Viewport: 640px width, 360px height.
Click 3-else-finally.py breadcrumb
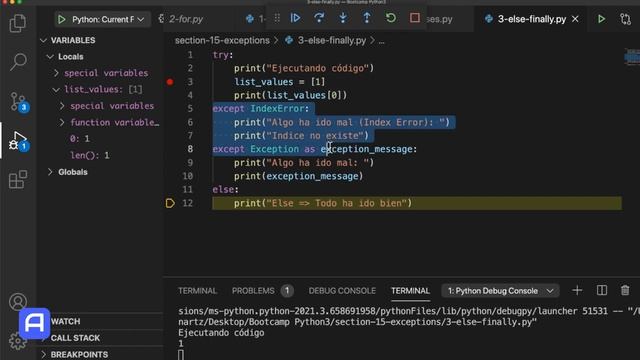331,40
